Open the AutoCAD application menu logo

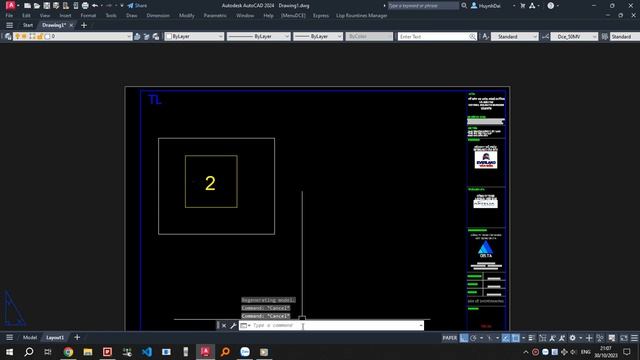[x=10, y=5]
